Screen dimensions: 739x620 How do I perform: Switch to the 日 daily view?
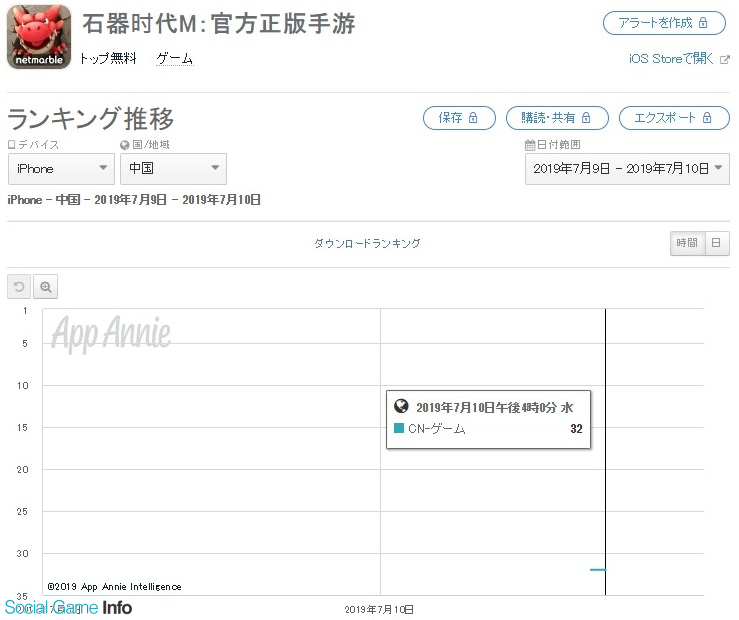click(x=717, y=243)
